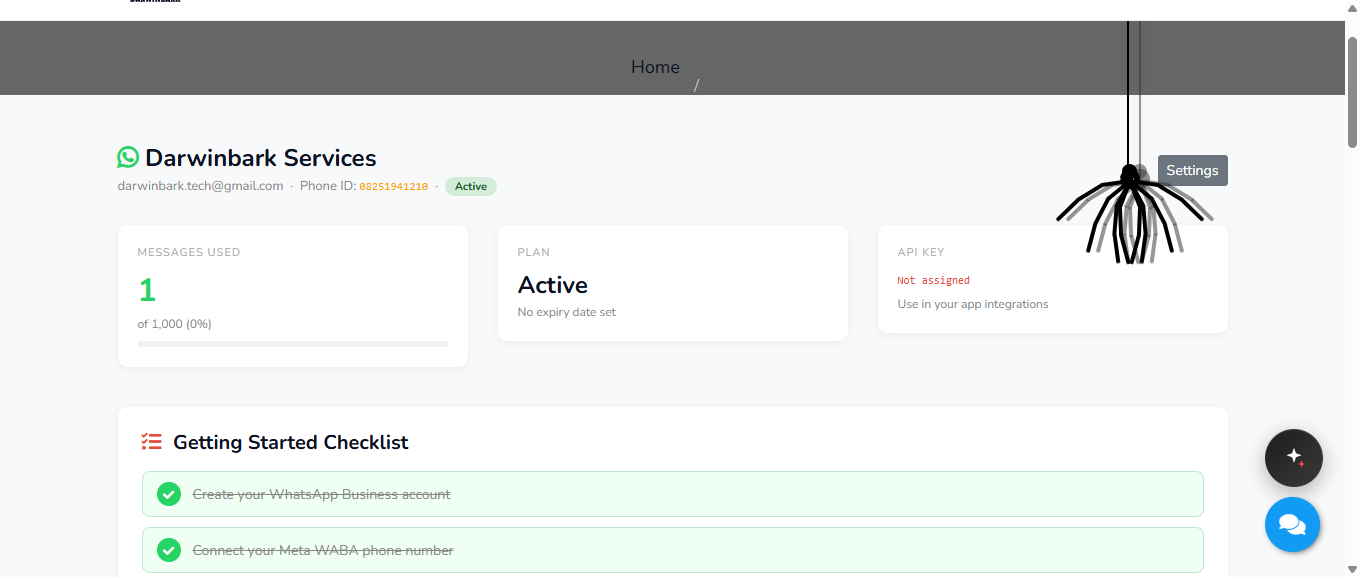Click the Plan card's Active value

[x=553, y=285]
